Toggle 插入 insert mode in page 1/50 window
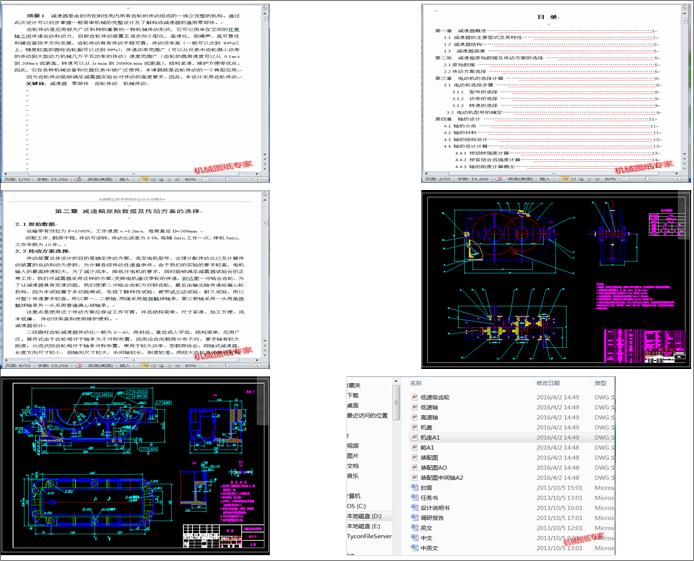This screenshot has width=694, height=561. point(125,179)
